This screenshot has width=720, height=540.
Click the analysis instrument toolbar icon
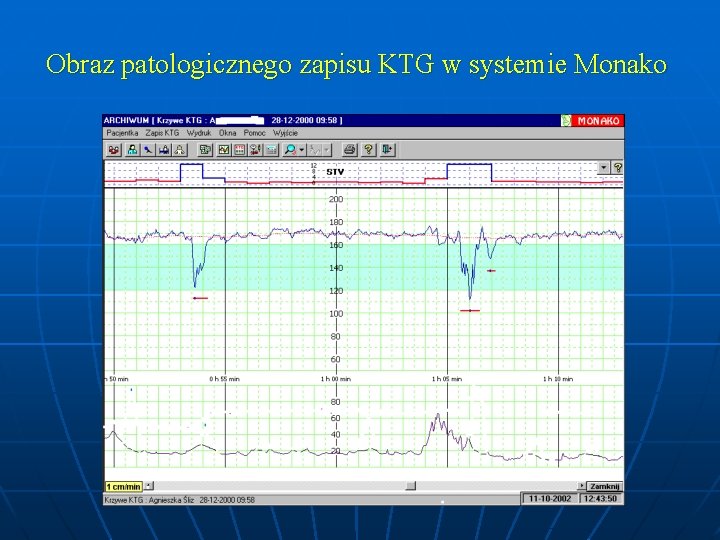pos(255,150)
